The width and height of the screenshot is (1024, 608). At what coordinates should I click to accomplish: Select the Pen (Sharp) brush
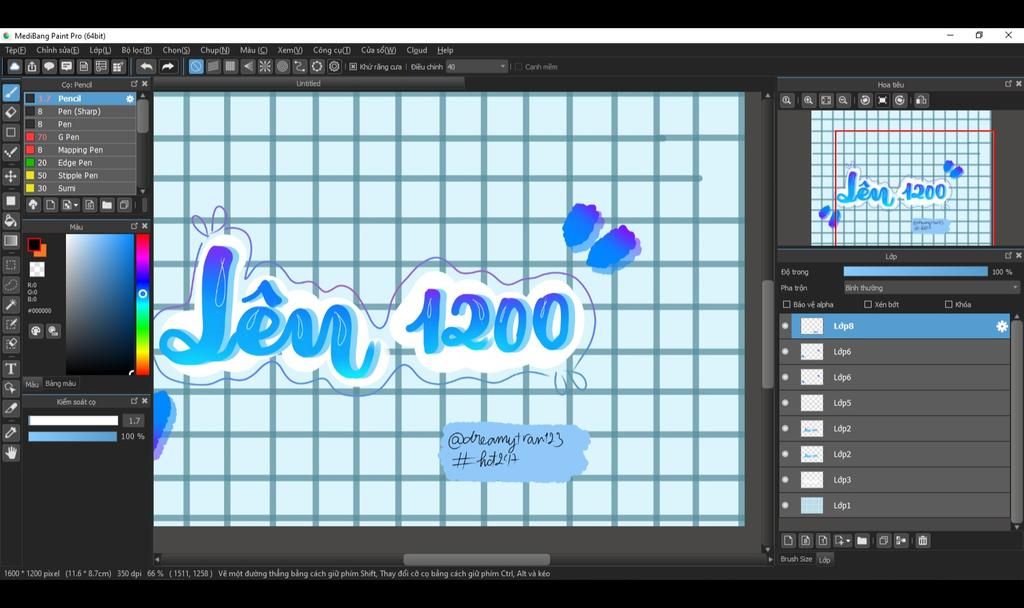click(x=80, y=112)
